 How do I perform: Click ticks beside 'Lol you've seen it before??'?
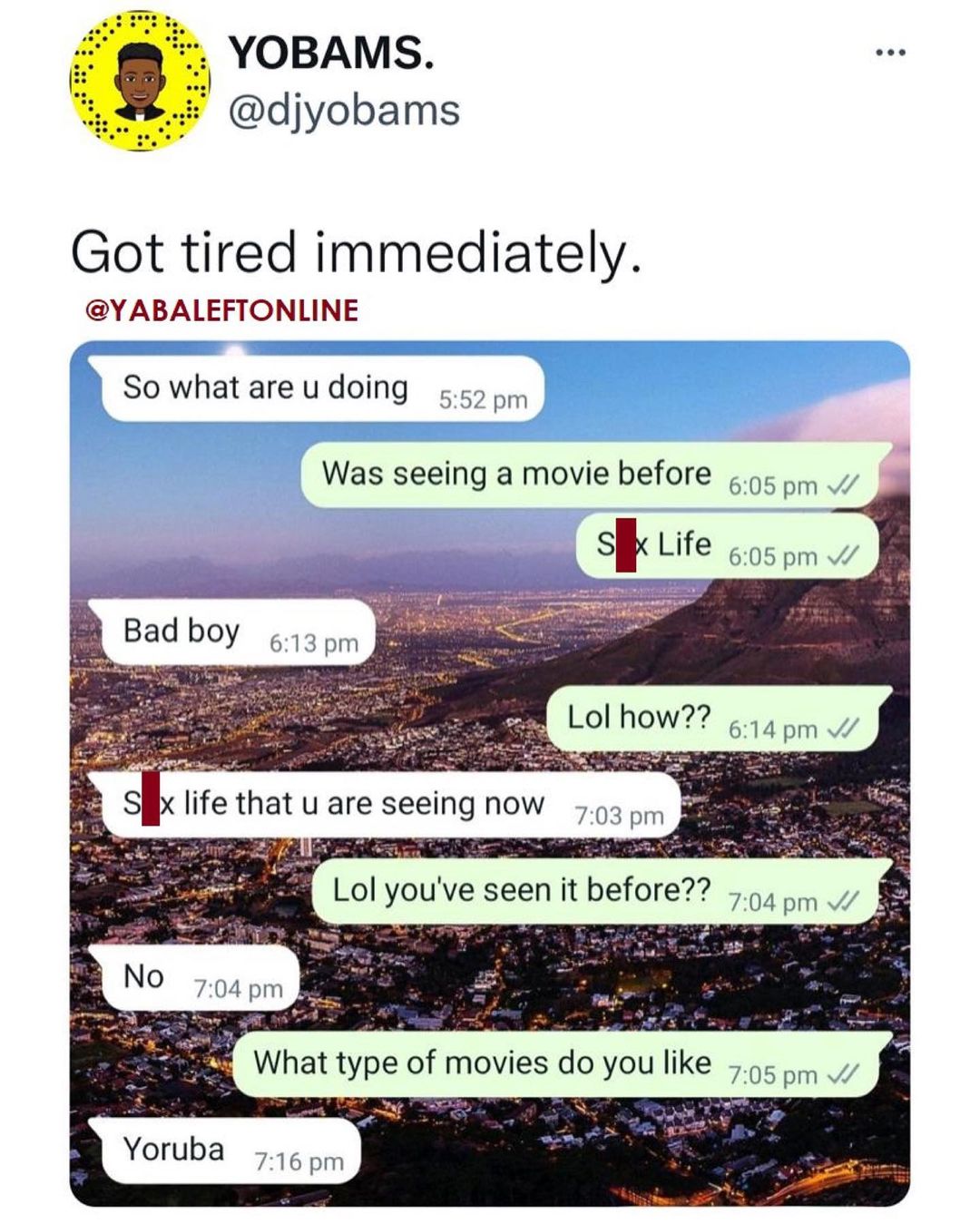pos(842,902)
